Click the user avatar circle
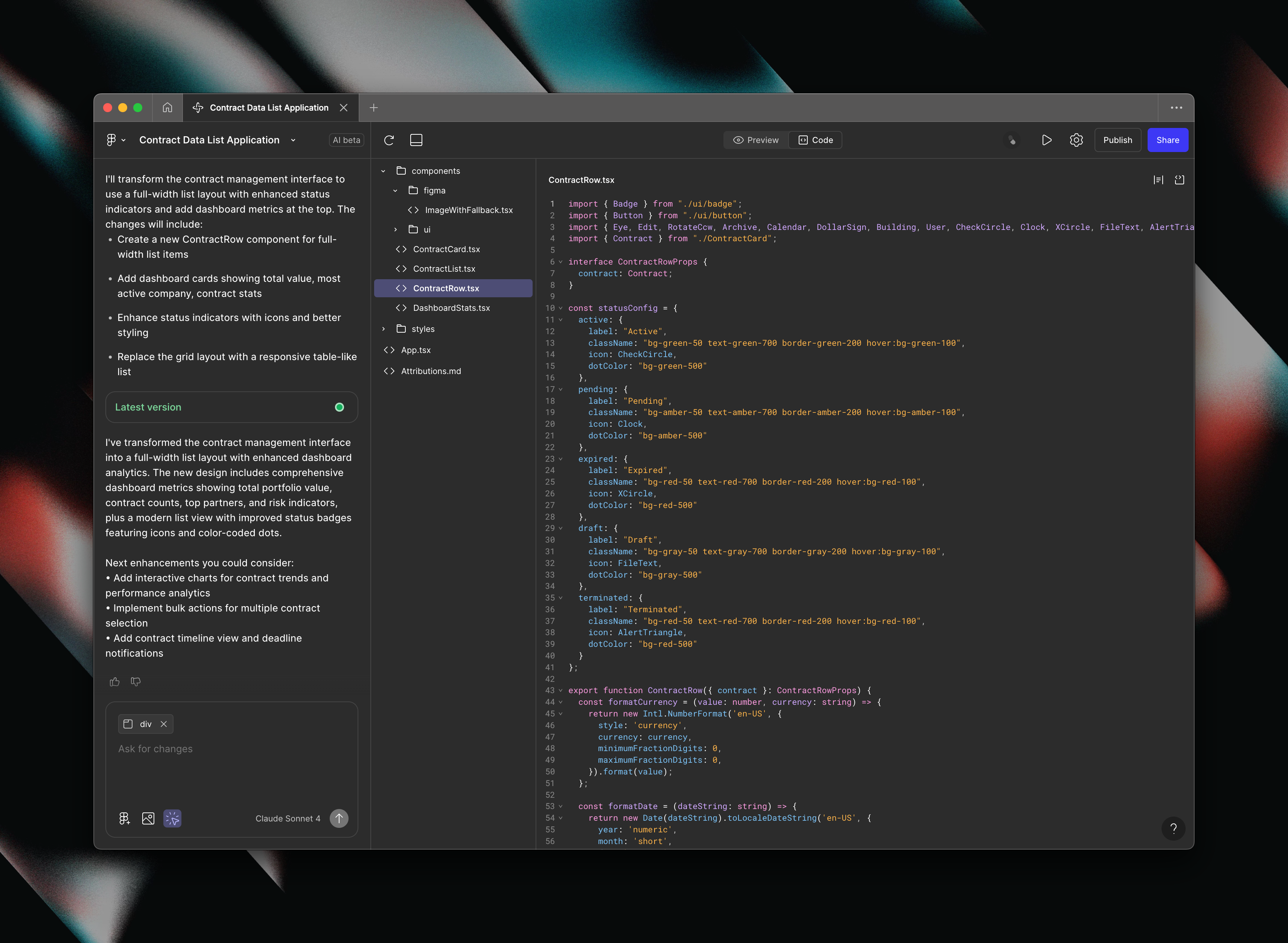The image size is (1288, 943). 1012,140
